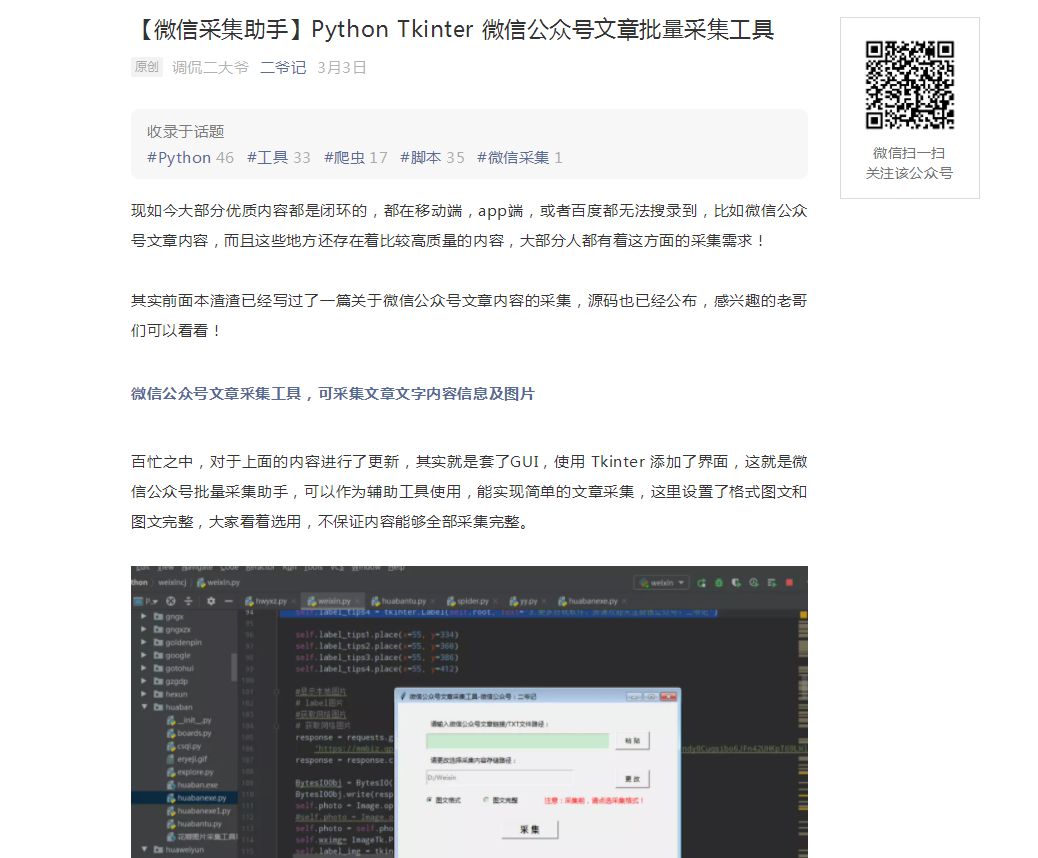Open the #Python 46 topic

click(190, 158)
